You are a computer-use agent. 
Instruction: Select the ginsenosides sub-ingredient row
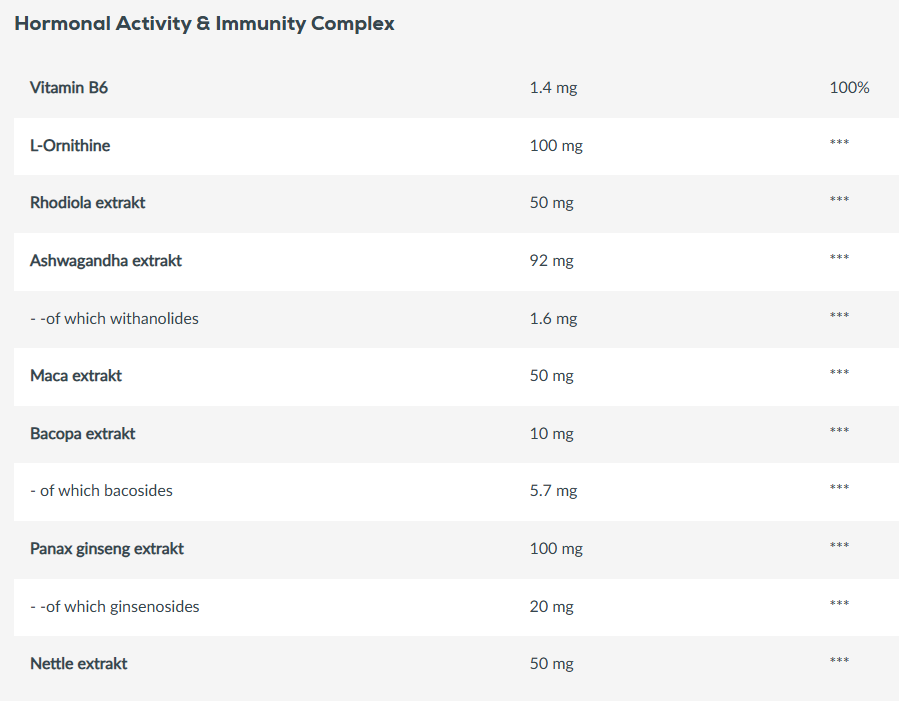(115, 607)
